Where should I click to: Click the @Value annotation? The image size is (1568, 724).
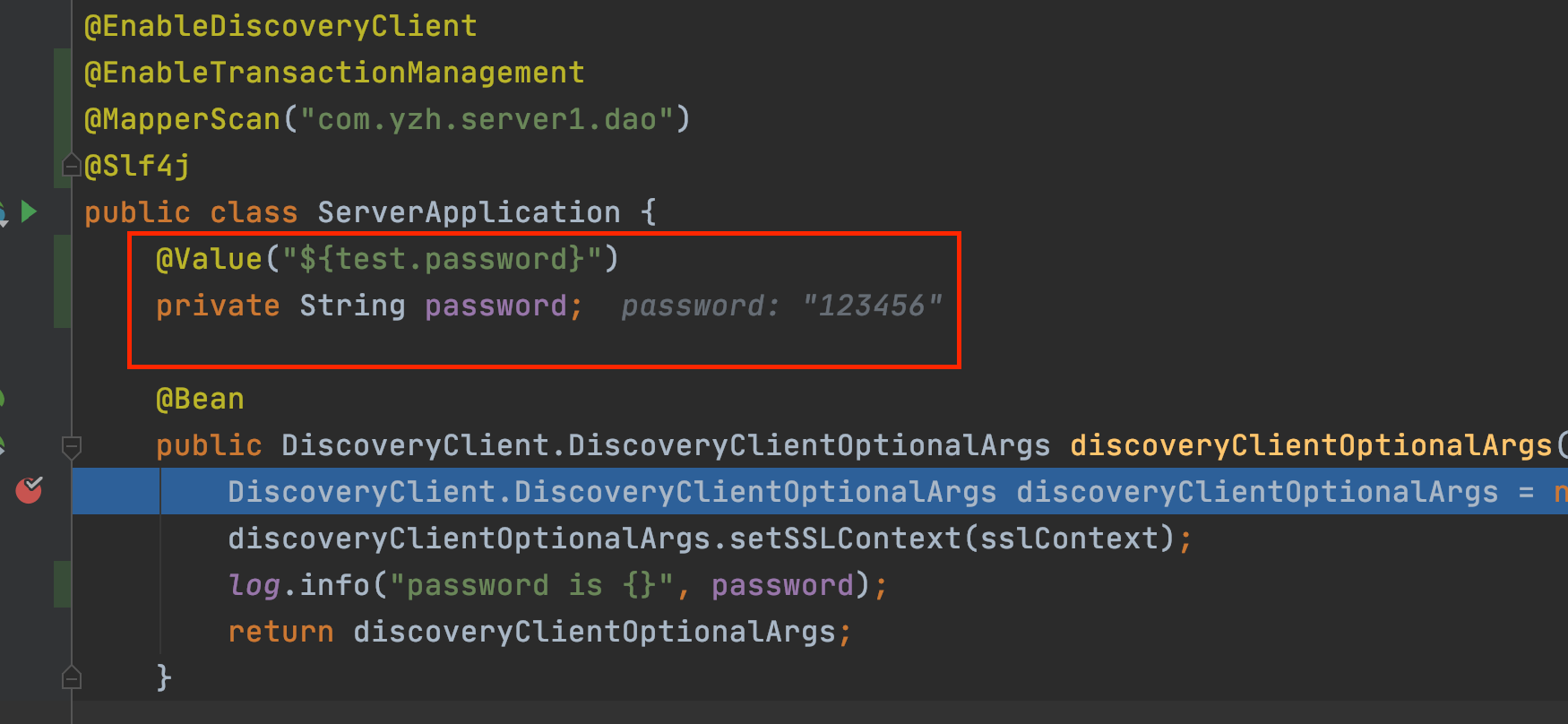[x=209, y=259]
